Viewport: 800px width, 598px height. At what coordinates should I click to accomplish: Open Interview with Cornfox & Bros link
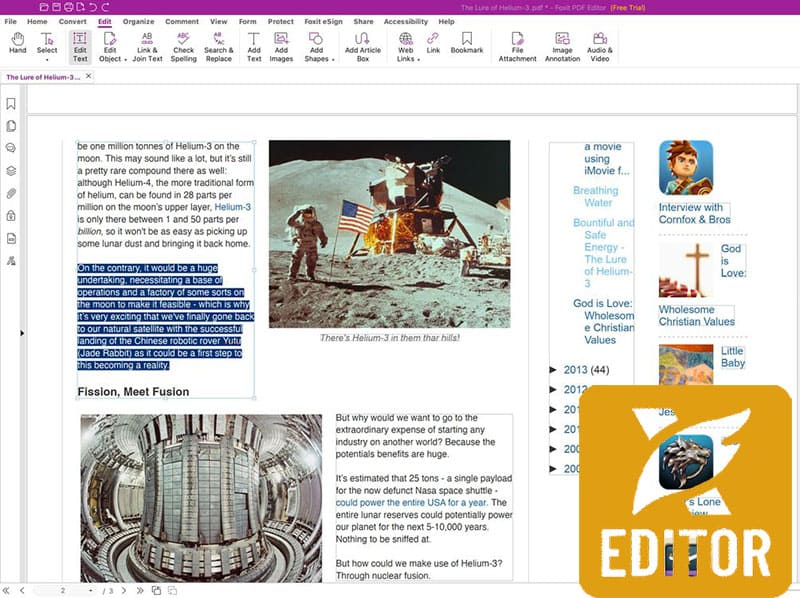coord(694,213)
